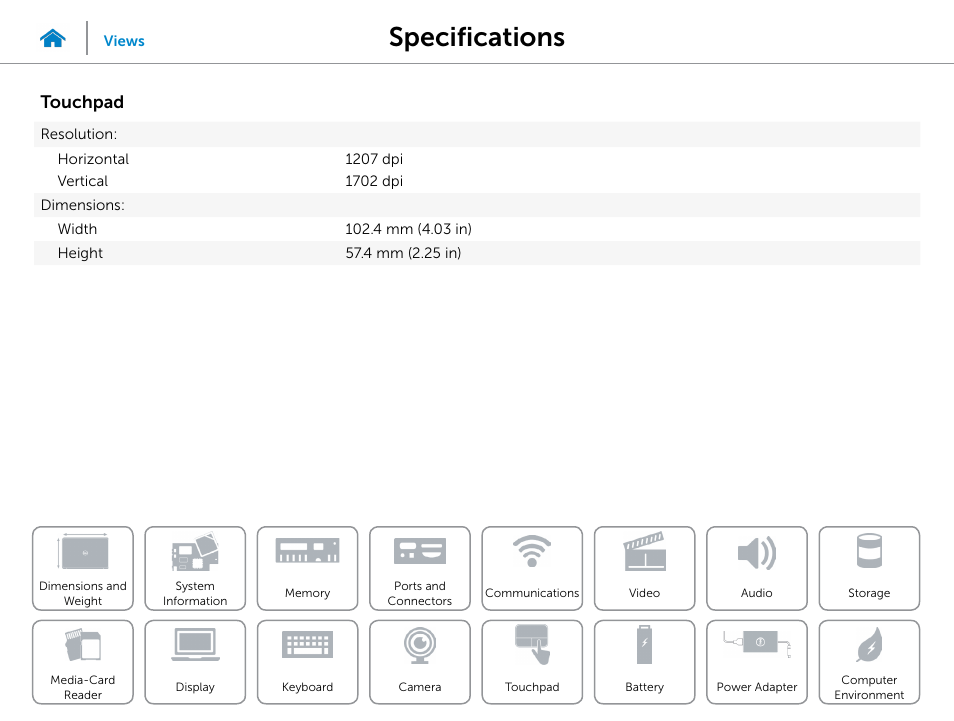Open the Keyboard specifications tile
The width and height of the screenshot is (954, 721).
pos(307,662)
